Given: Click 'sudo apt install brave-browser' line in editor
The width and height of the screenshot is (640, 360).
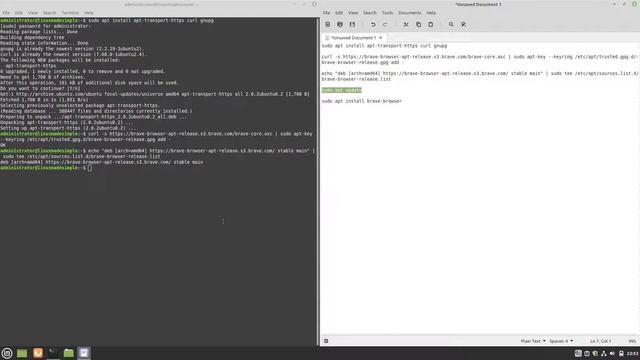Looking at the screenshot, I should click(x=362, y=101).
